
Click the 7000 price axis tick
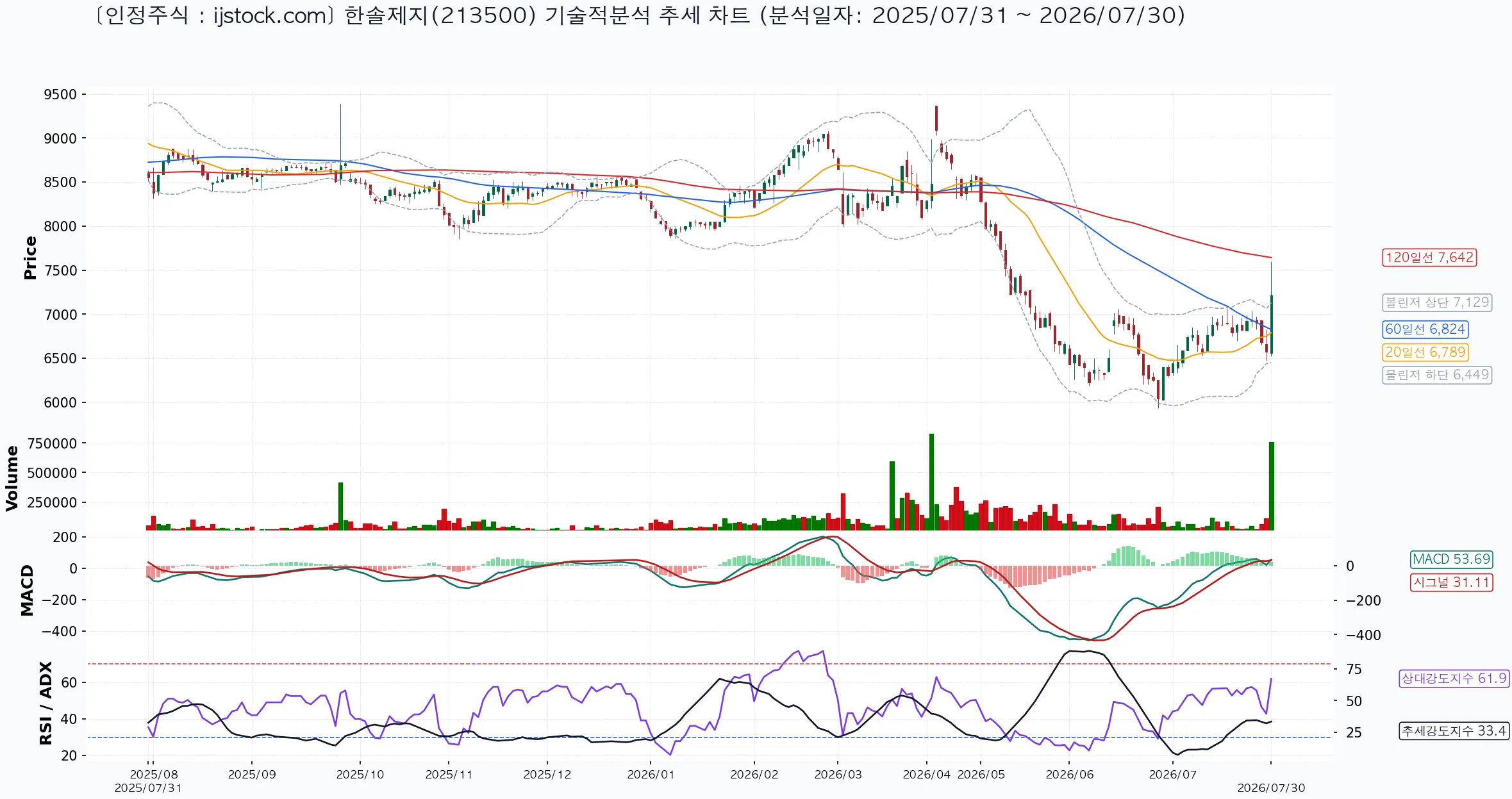point(60,315)
